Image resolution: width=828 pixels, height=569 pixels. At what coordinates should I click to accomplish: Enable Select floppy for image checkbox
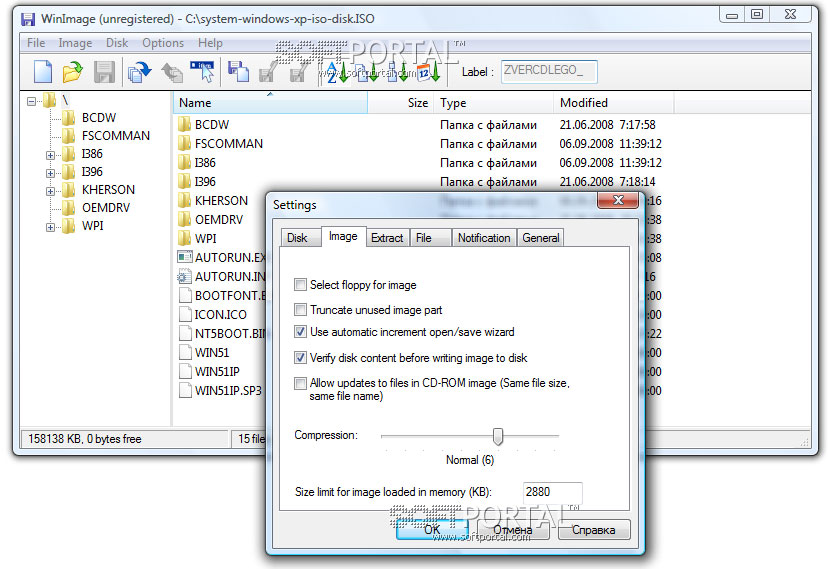[x=300, y=285]
